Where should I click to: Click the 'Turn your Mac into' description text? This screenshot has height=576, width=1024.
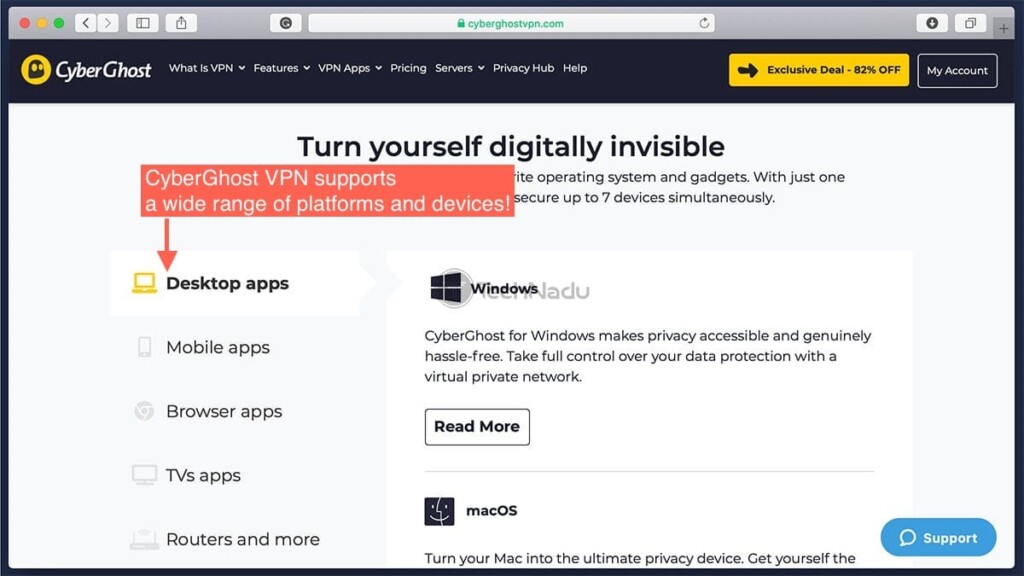(639, 558)
